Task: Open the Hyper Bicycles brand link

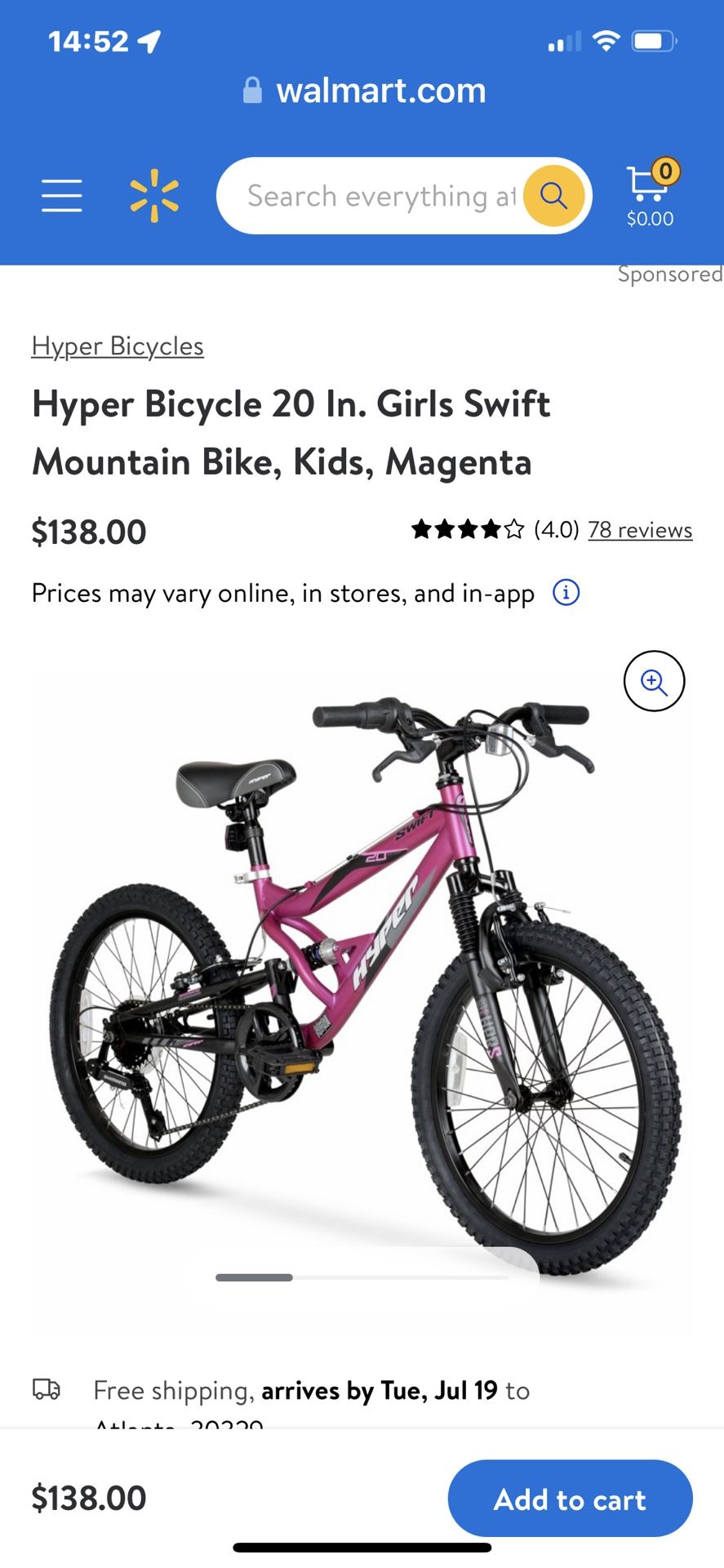Action: point(118,346)
